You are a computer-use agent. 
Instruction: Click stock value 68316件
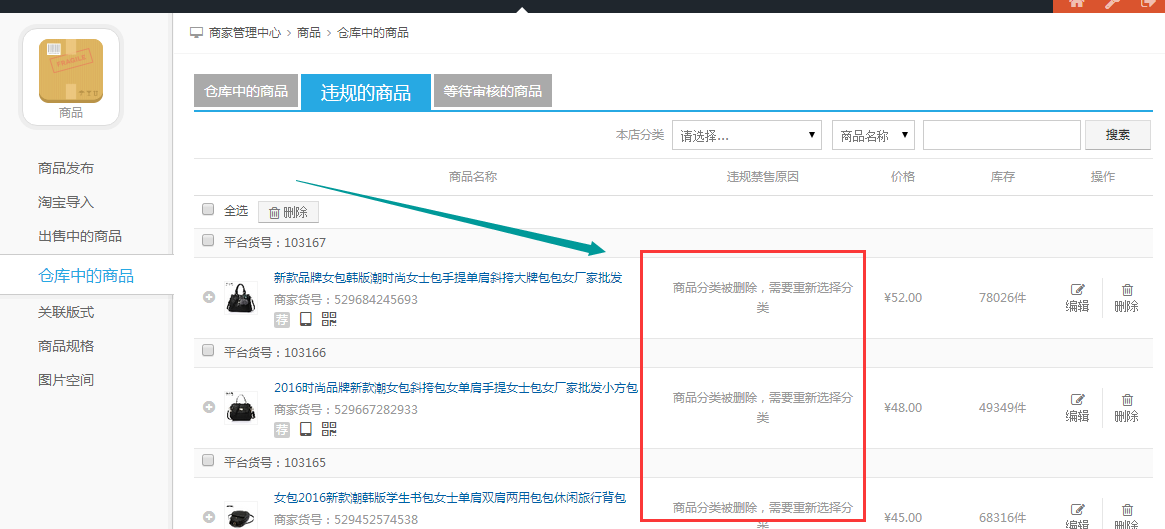click(x=1002, y=517)
